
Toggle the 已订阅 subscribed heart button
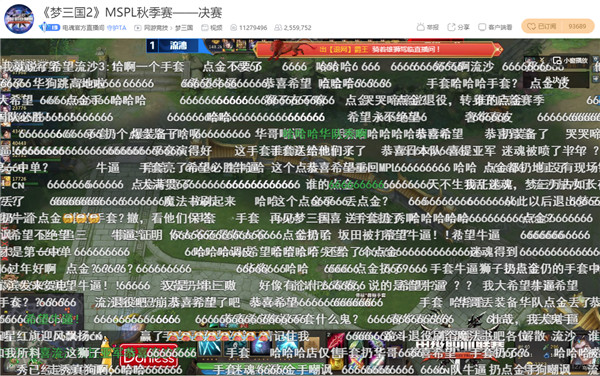[540, 26]
